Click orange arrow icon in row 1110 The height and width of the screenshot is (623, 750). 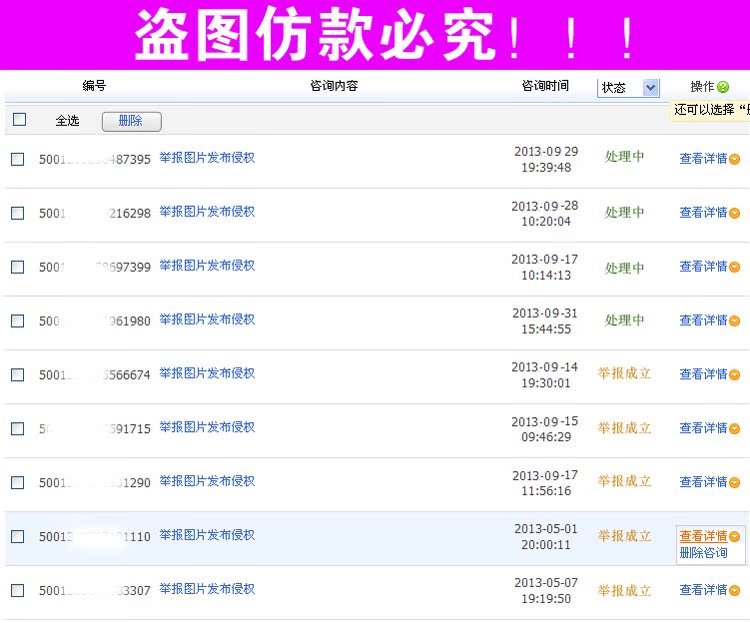coord(734,536)
